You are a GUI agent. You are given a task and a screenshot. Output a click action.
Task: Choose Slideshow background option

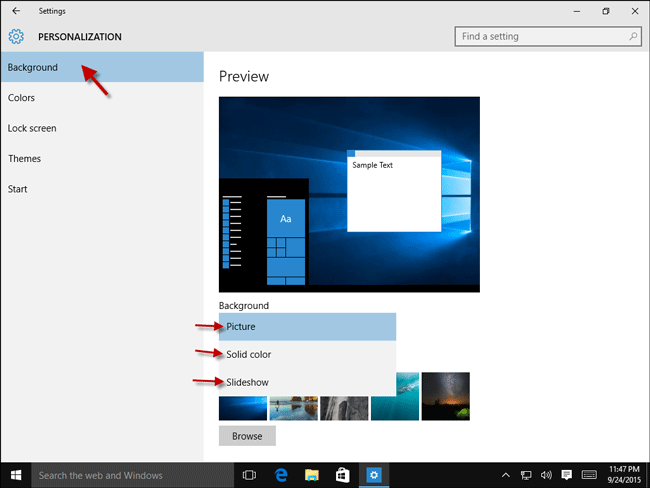[307, 382]
